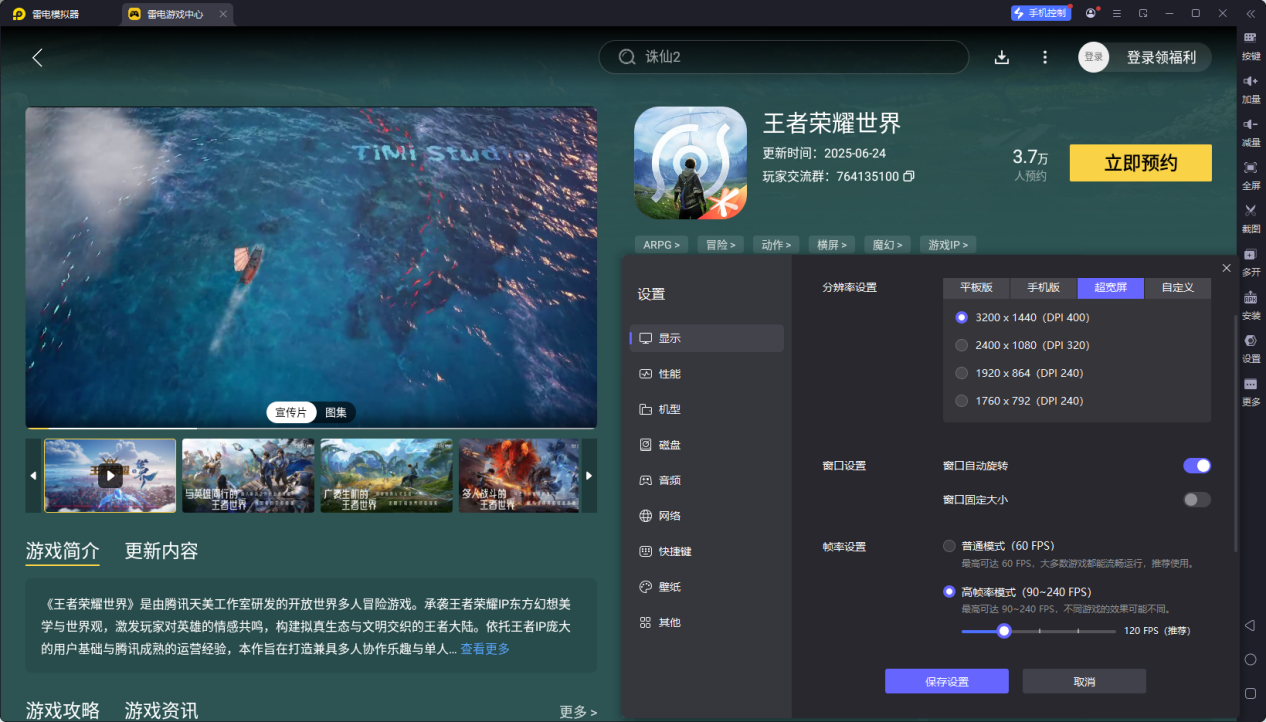The height and width of the screenshot is (722, 1266).
Task: Copy the player group number 764135100
Action: (909, 177)
